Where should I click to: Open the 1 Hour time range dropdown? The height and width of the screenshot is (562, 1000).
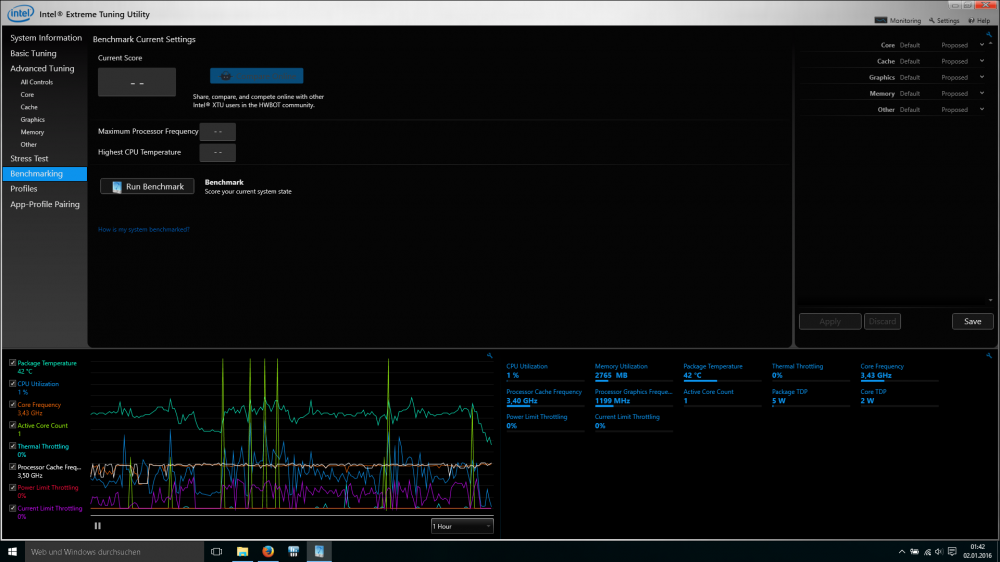pos(461,525)
